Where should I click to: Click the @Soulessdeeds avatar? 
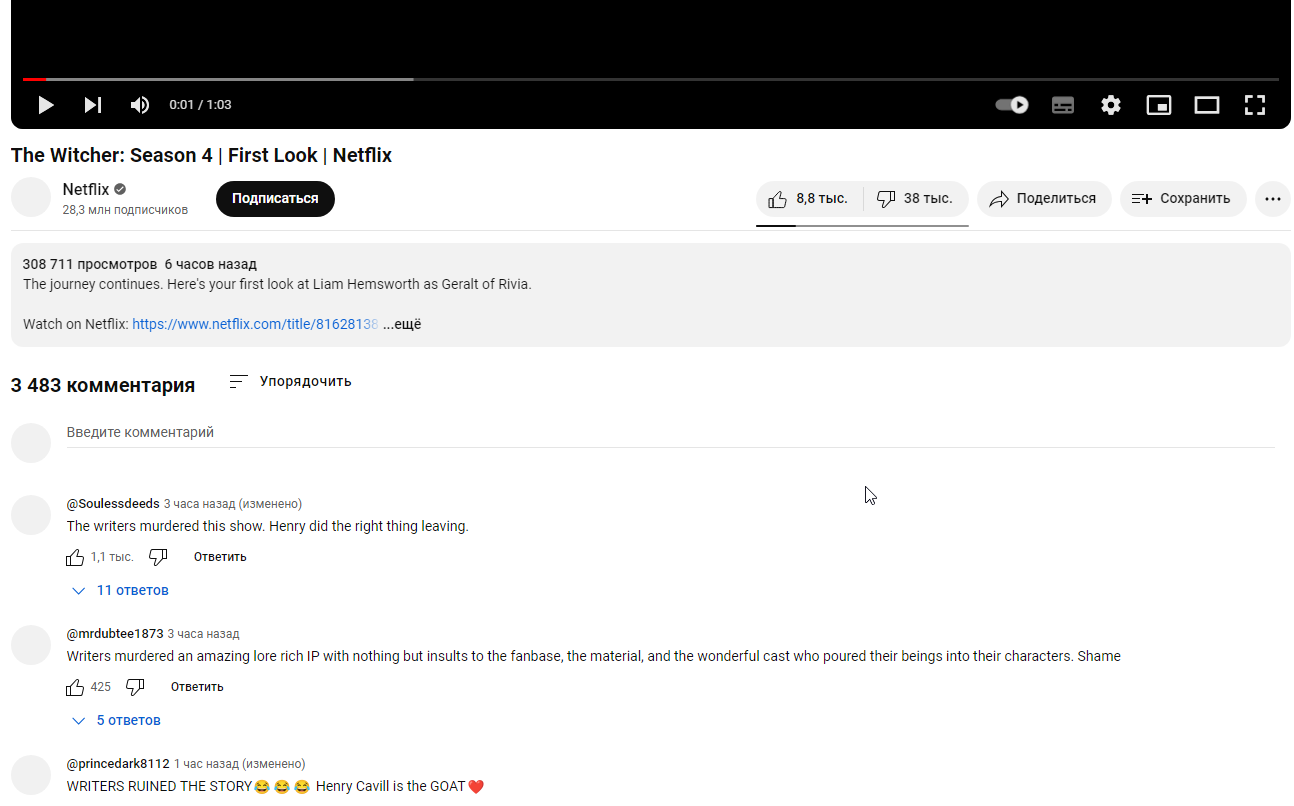pyautogui.click(x=31, y=515)
